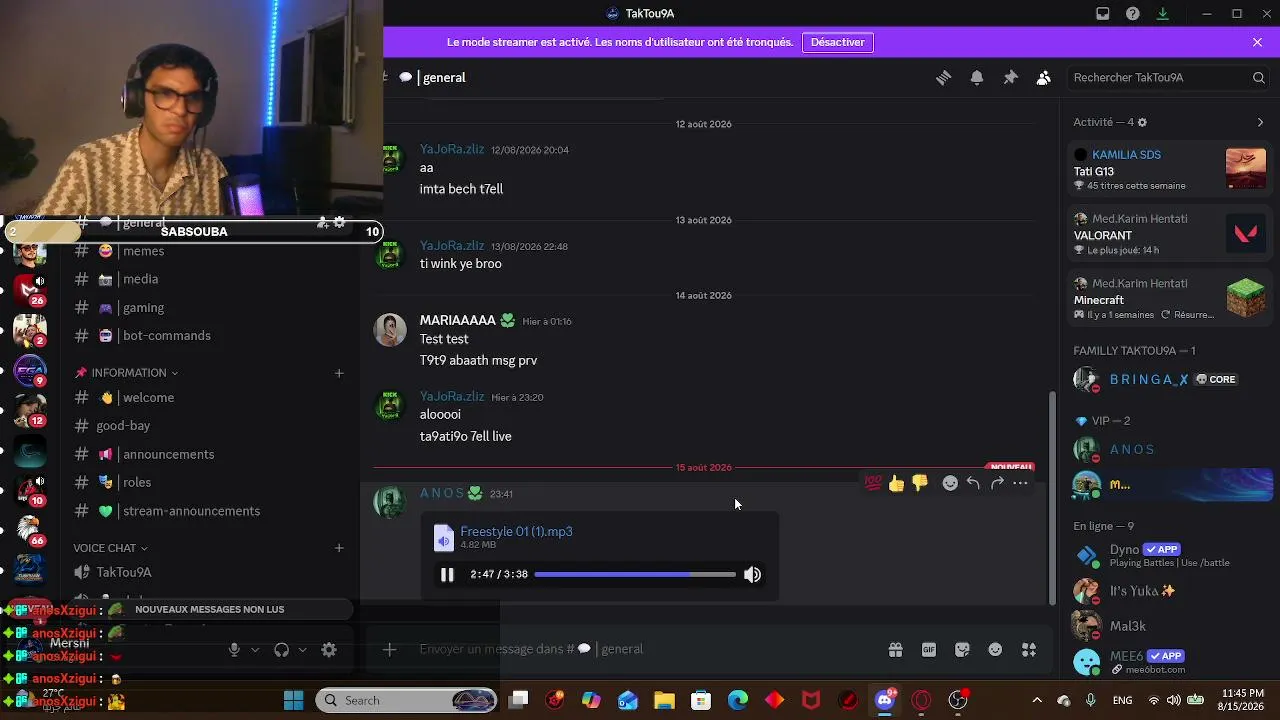
Task: Open Discord help
Action: (1132, 14)
